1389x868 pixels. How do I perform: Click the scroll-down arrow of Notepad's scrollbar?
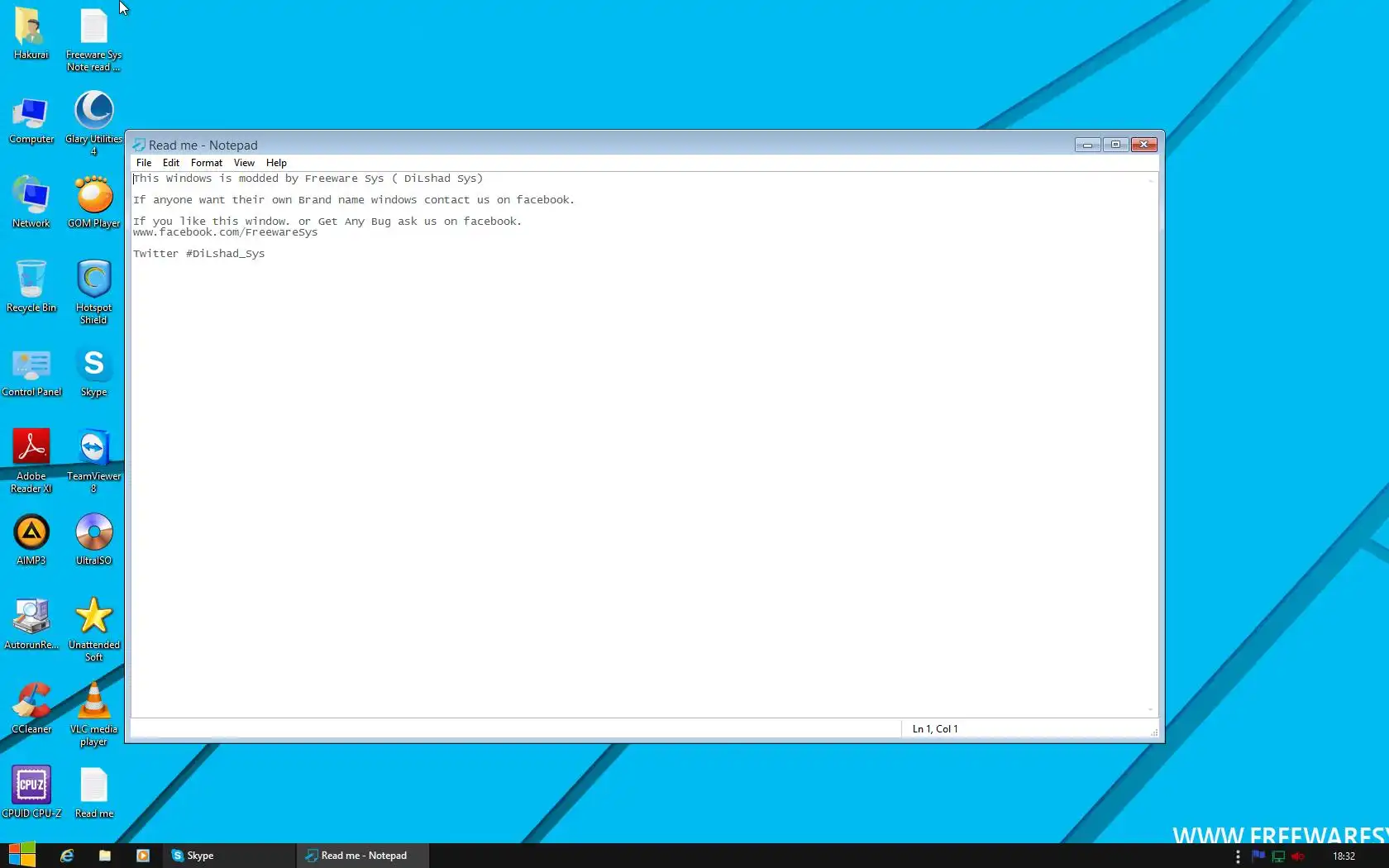[x=1150, y=709]
